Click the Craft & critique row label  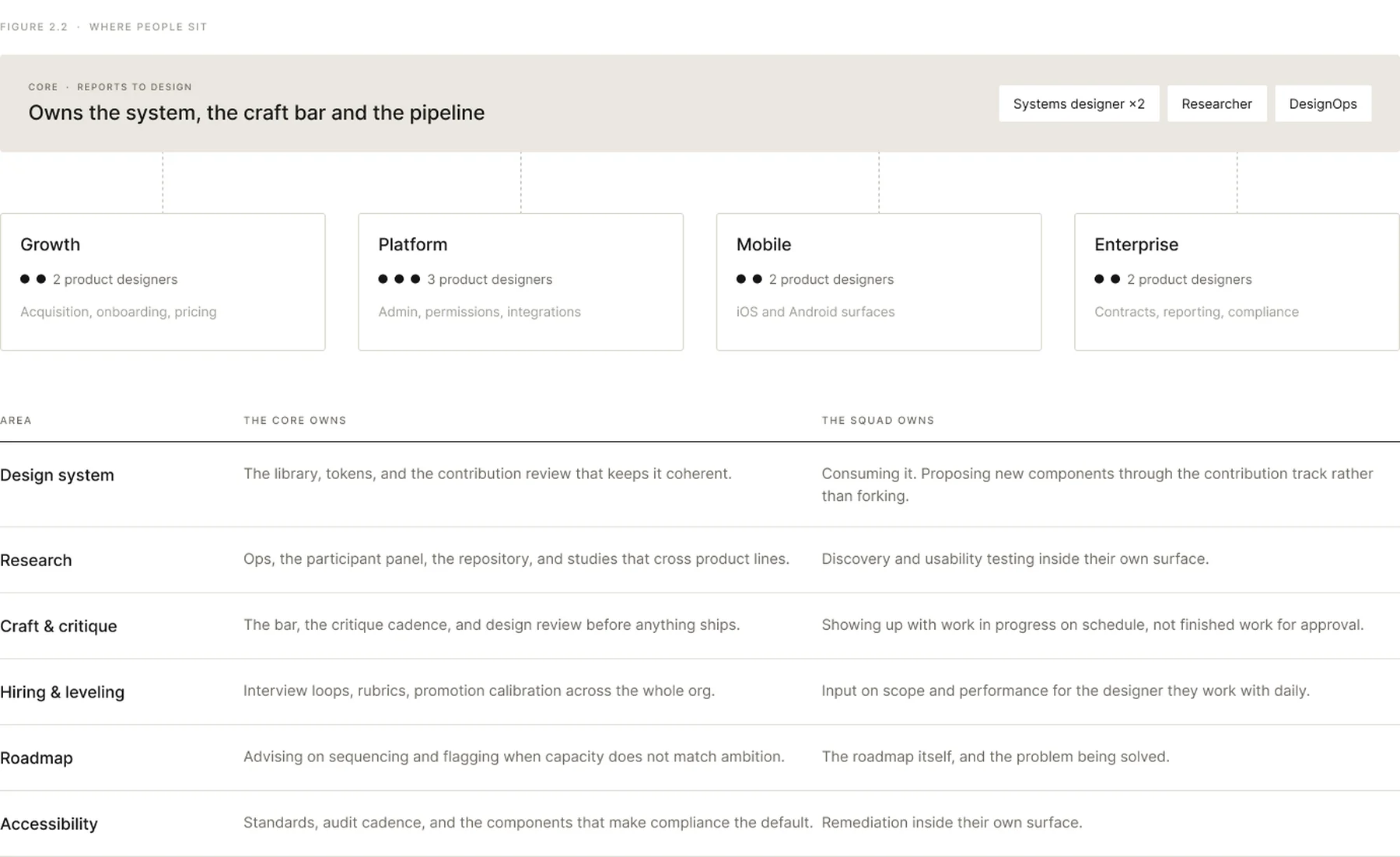[58, 626]
